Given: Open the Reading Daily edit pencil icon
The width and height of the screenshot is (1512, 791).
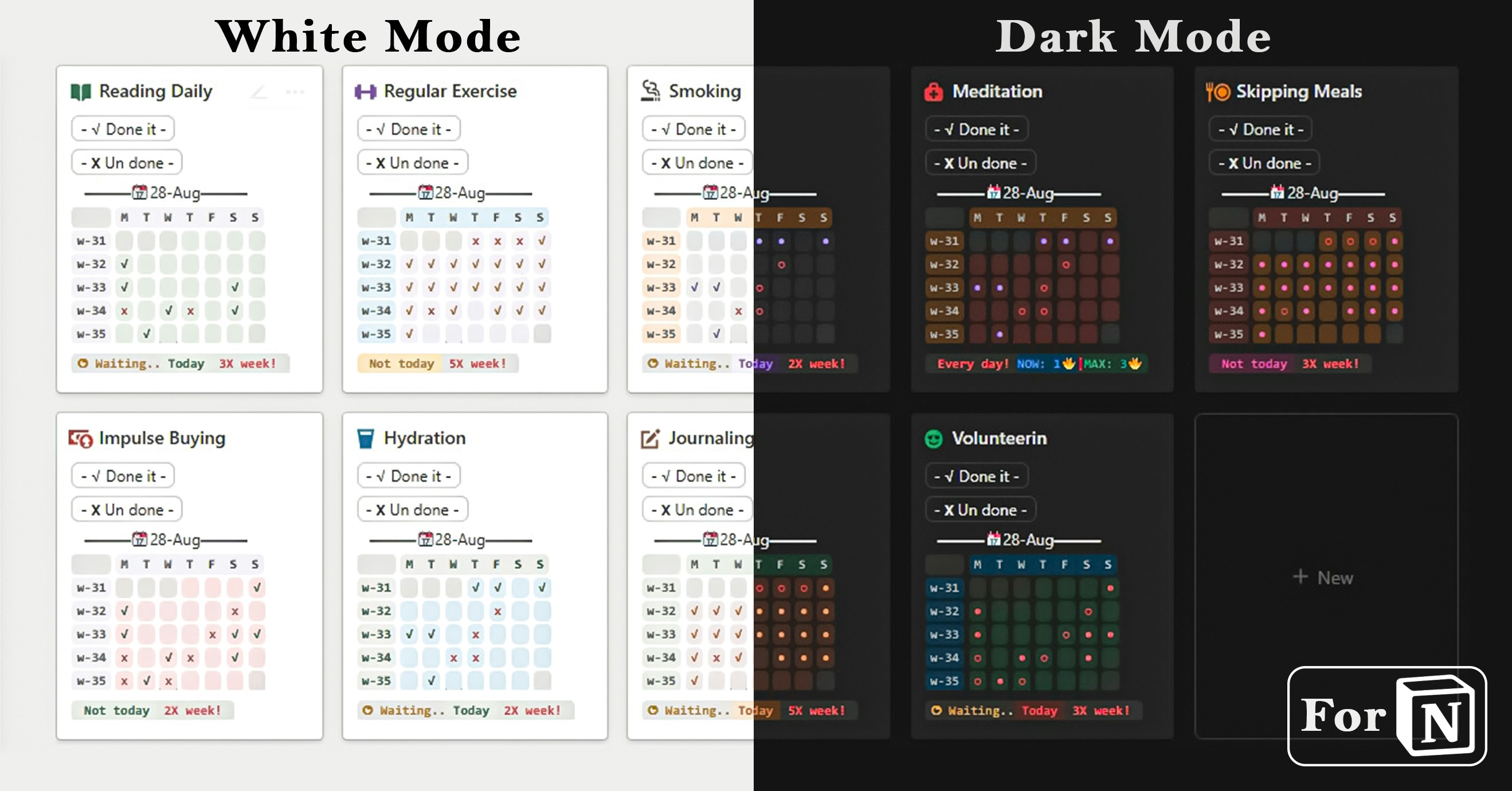Looking at the screenshot, I should [259, 92].
